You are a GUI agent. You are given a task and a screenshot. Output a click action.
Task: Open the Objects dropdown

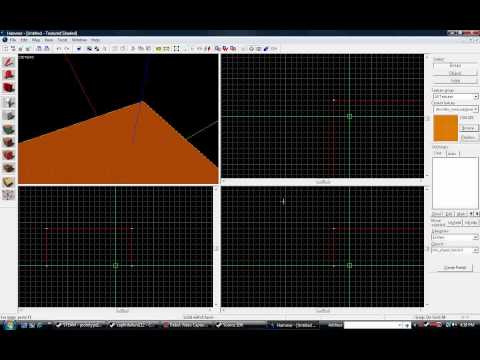click(455, 250)
